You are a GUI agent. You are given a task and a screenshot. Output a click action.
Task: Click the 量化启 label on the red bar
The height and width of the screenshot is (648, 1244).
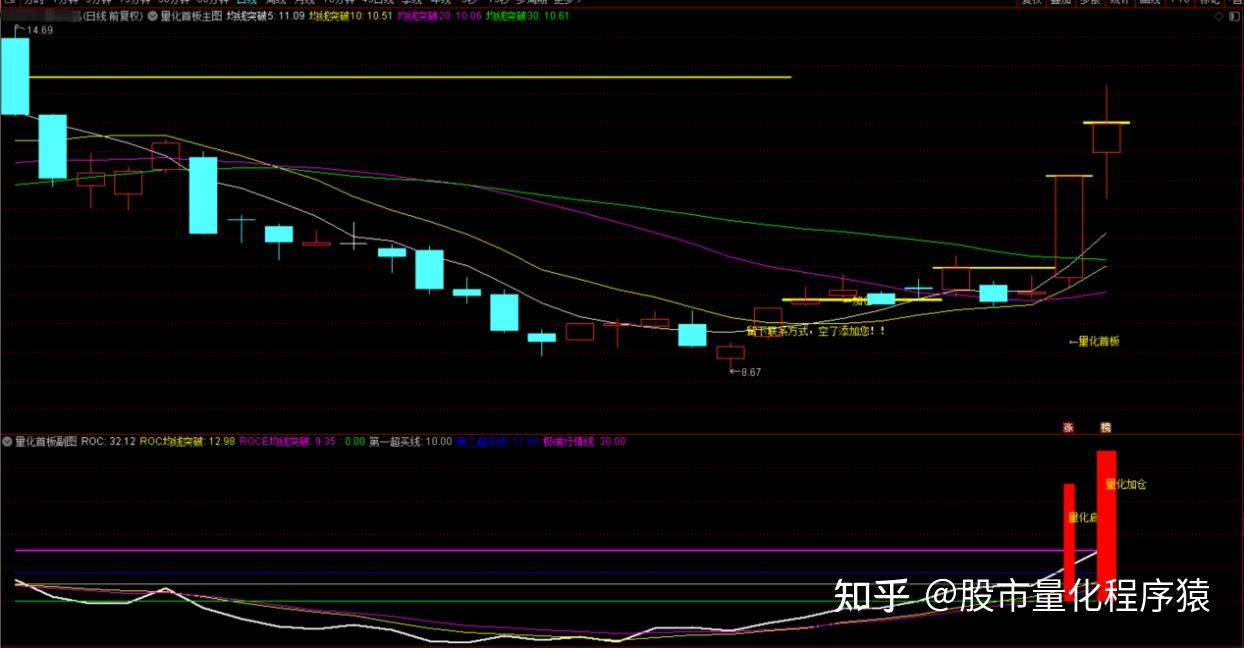tap(1083, 518)
